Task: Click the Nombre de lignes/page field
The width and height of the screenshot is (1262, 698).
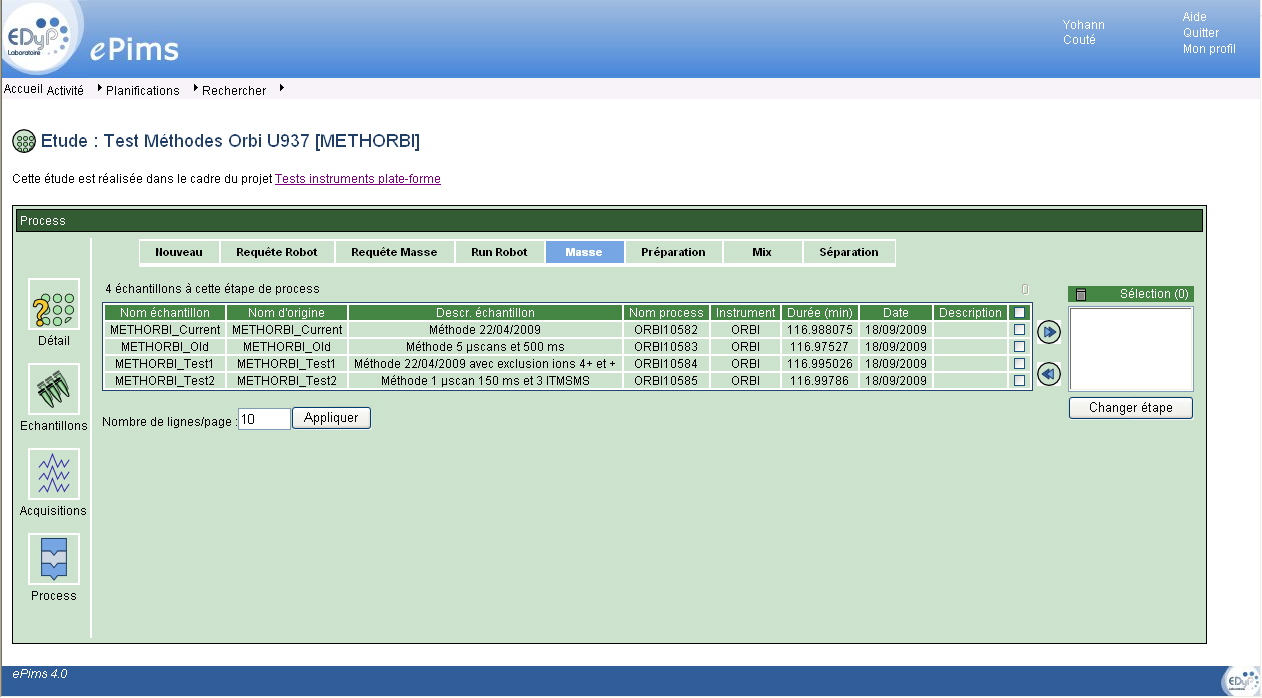Action: coord(264,419)
